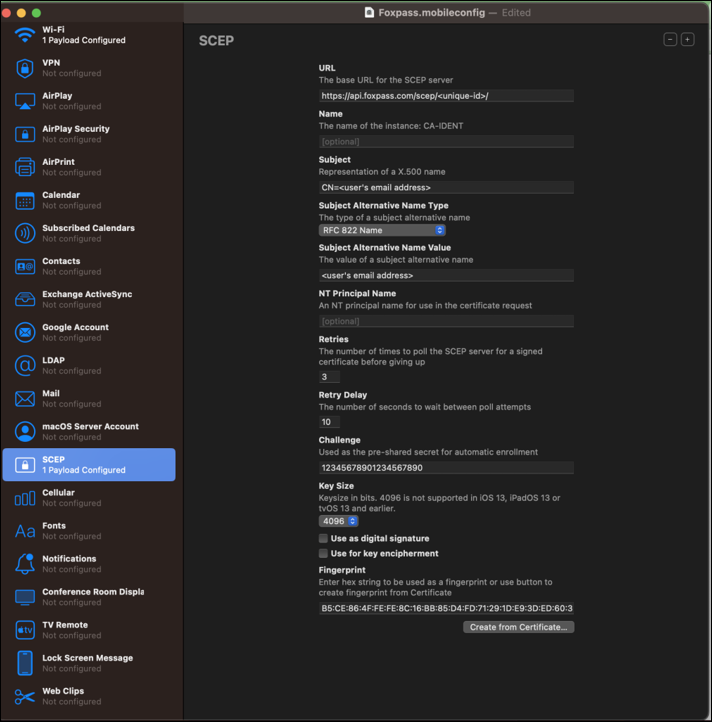This screenshot has height=722, width=712.
Task: Click the Lock Screen Message icon
Action: [25, 663]
